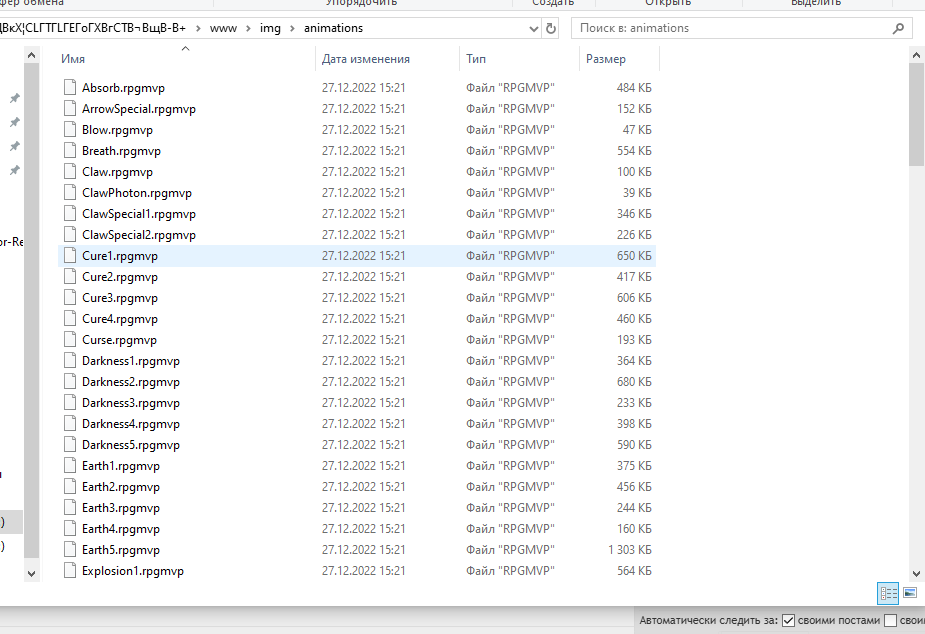This screenshot has width=925, height=634.
Task: Click the file icon of Absorb.rpgmvp
Action: (70, 87)
